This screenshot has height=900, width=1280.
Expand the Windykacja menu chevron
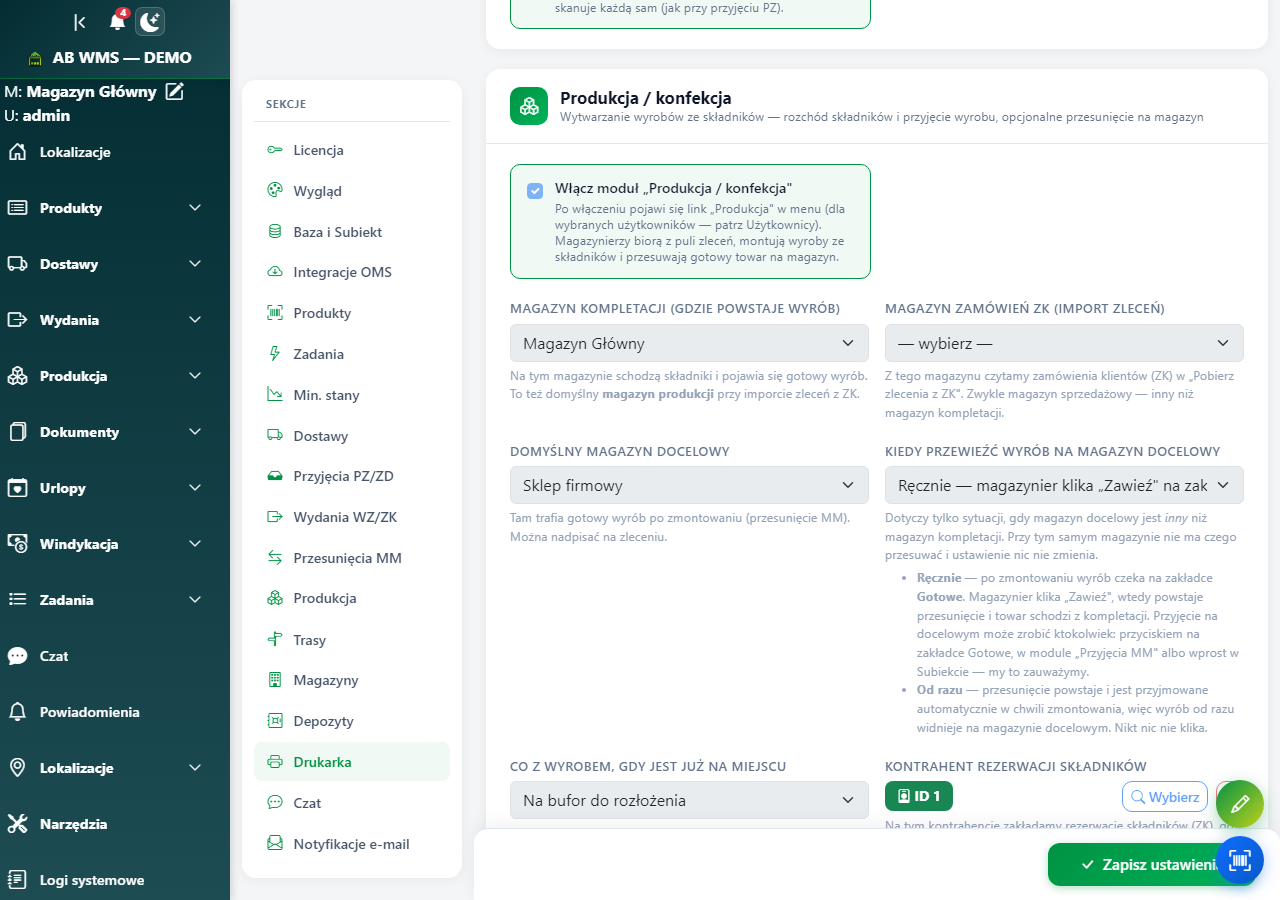coord(195,544)
